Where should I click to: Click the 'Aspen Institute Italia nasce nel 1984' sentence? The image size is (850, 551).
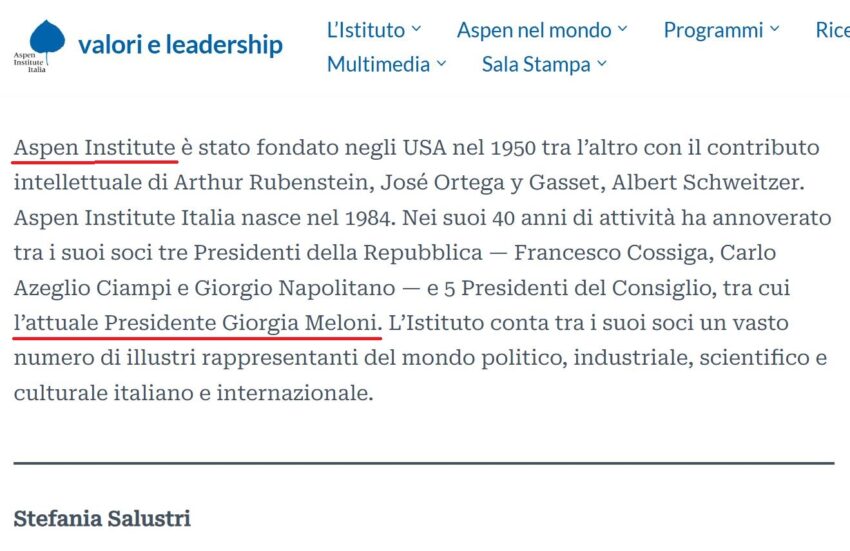205,218
